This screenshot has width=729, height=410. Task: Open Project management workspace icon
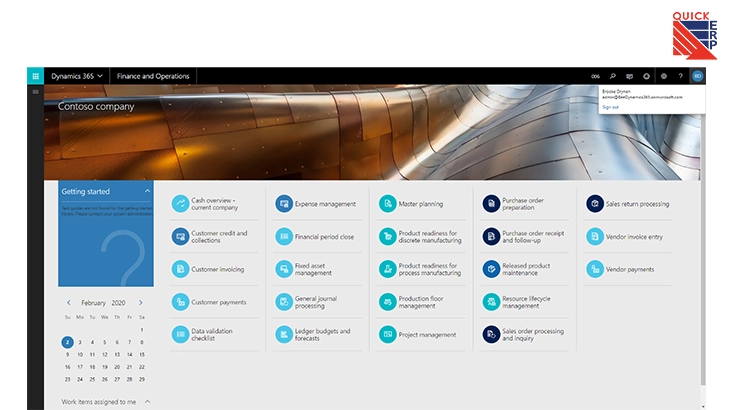click(387, 334)
